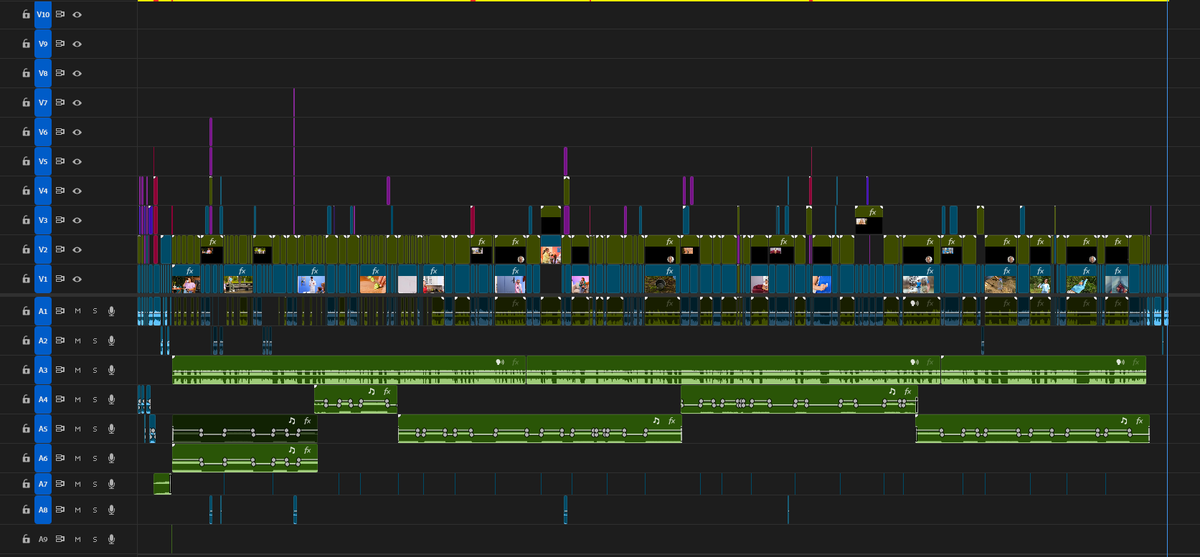This screenshot has width=1200, height=557.
Task: Toggle sync lock on track A4
Action: click(60, 400)
